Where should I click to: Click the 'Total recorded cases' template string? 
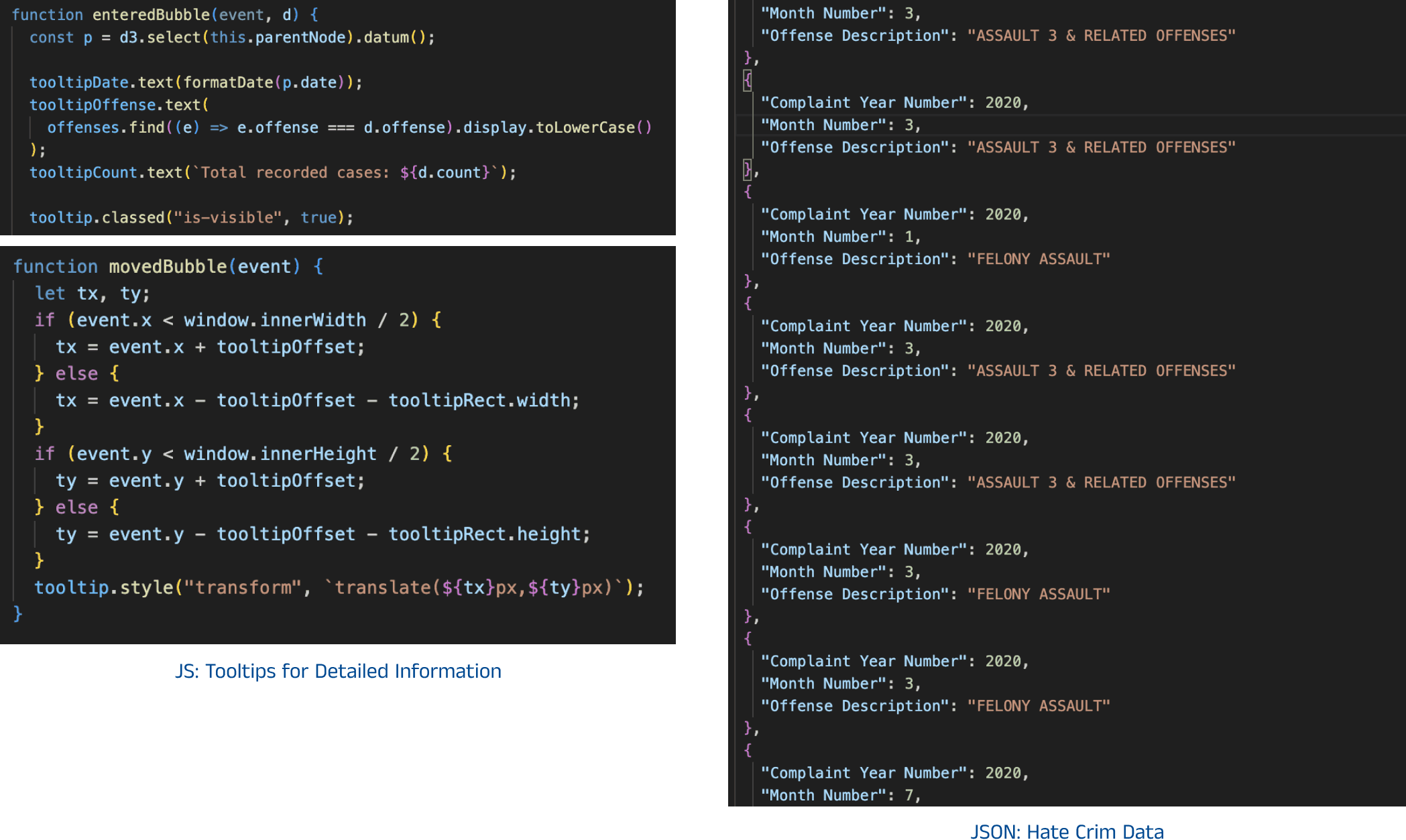[345, 172]
